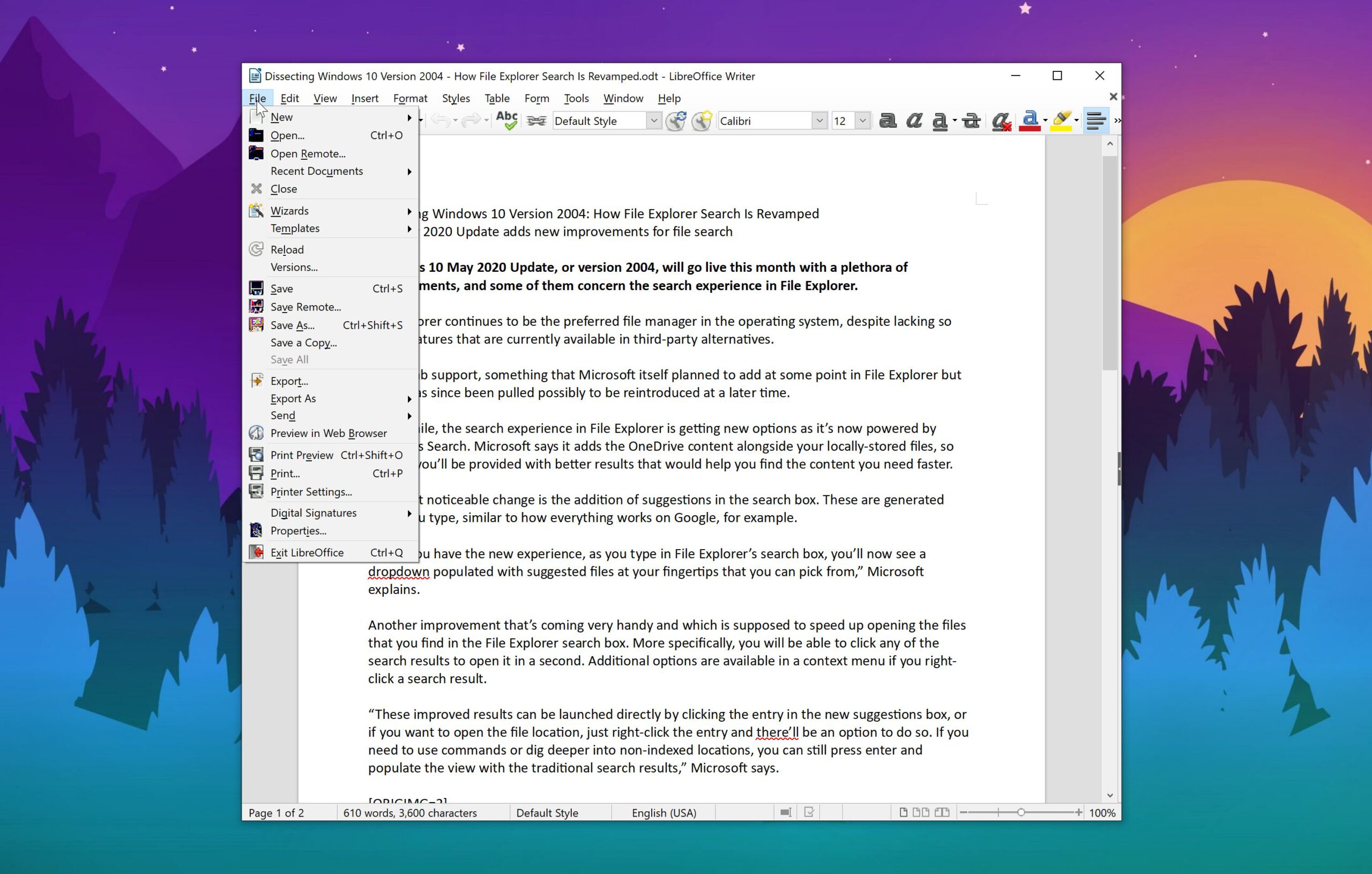
Task: Apply the red font color
Action: [x=1029, y=120]
